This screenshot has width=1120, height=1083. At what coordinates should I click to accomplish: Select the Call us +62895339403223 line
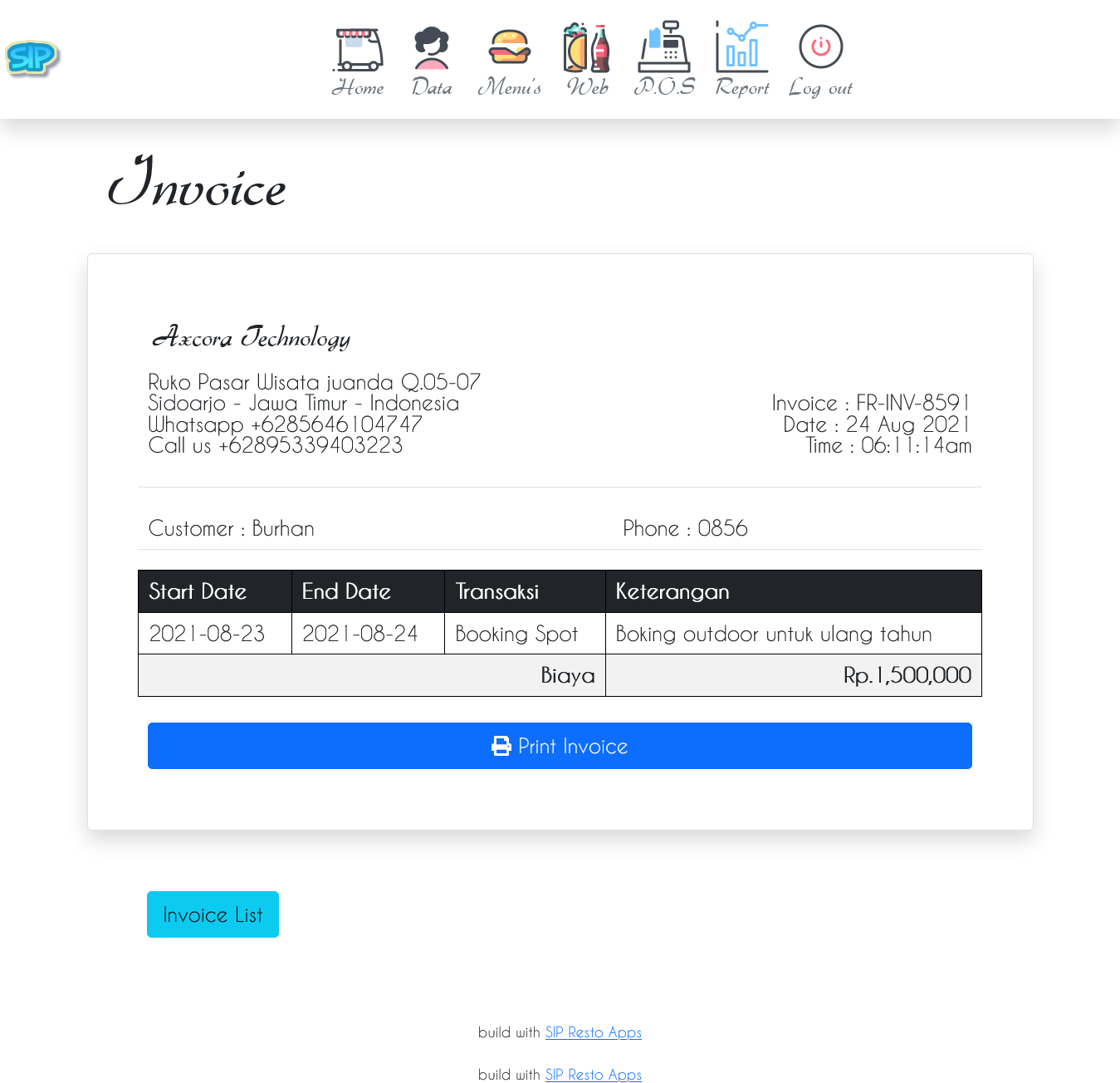tap(275, 445)
